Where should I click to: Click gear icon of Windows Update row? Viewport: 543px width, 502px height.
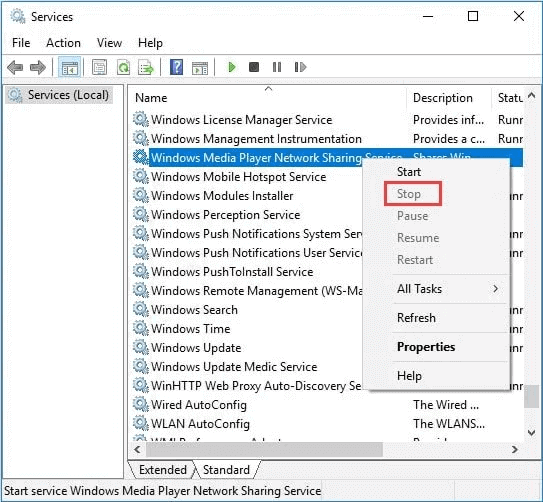(x=141, y=347)
